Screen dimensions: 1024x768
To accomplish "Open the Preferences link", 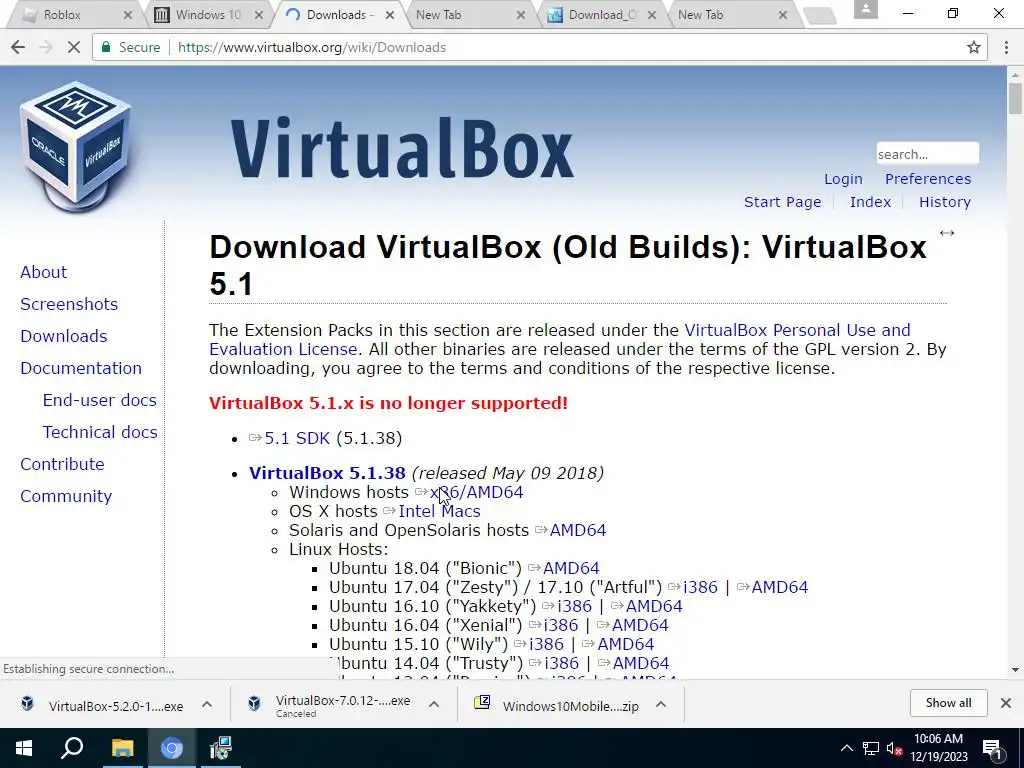I will pos(928,179).
